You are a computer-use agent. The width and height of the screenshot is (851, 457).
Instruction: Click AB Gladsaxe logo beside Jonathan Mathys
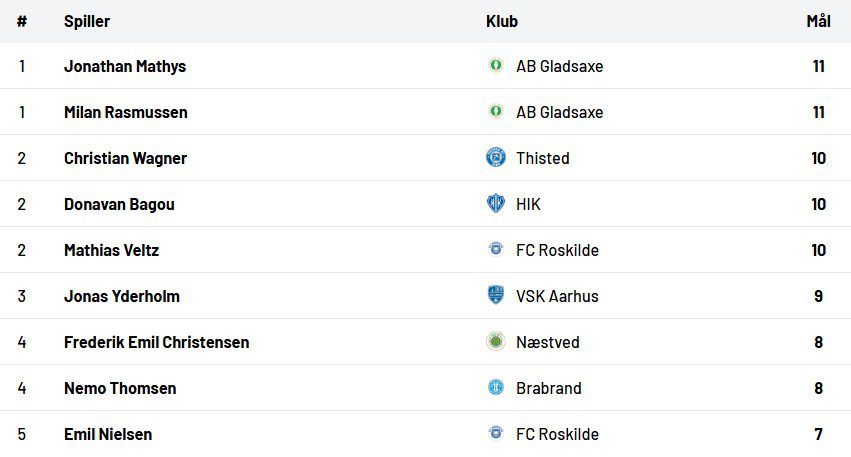click(495, 66)
